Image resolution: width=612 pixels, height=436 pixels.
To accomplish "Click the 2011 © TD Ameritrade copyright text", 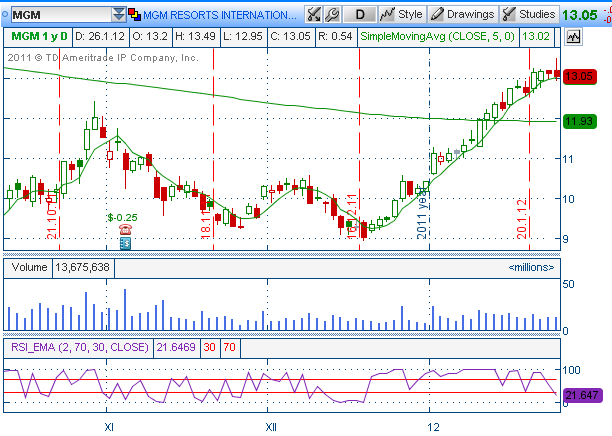I will pyautogui.click(x=103, y=58).
